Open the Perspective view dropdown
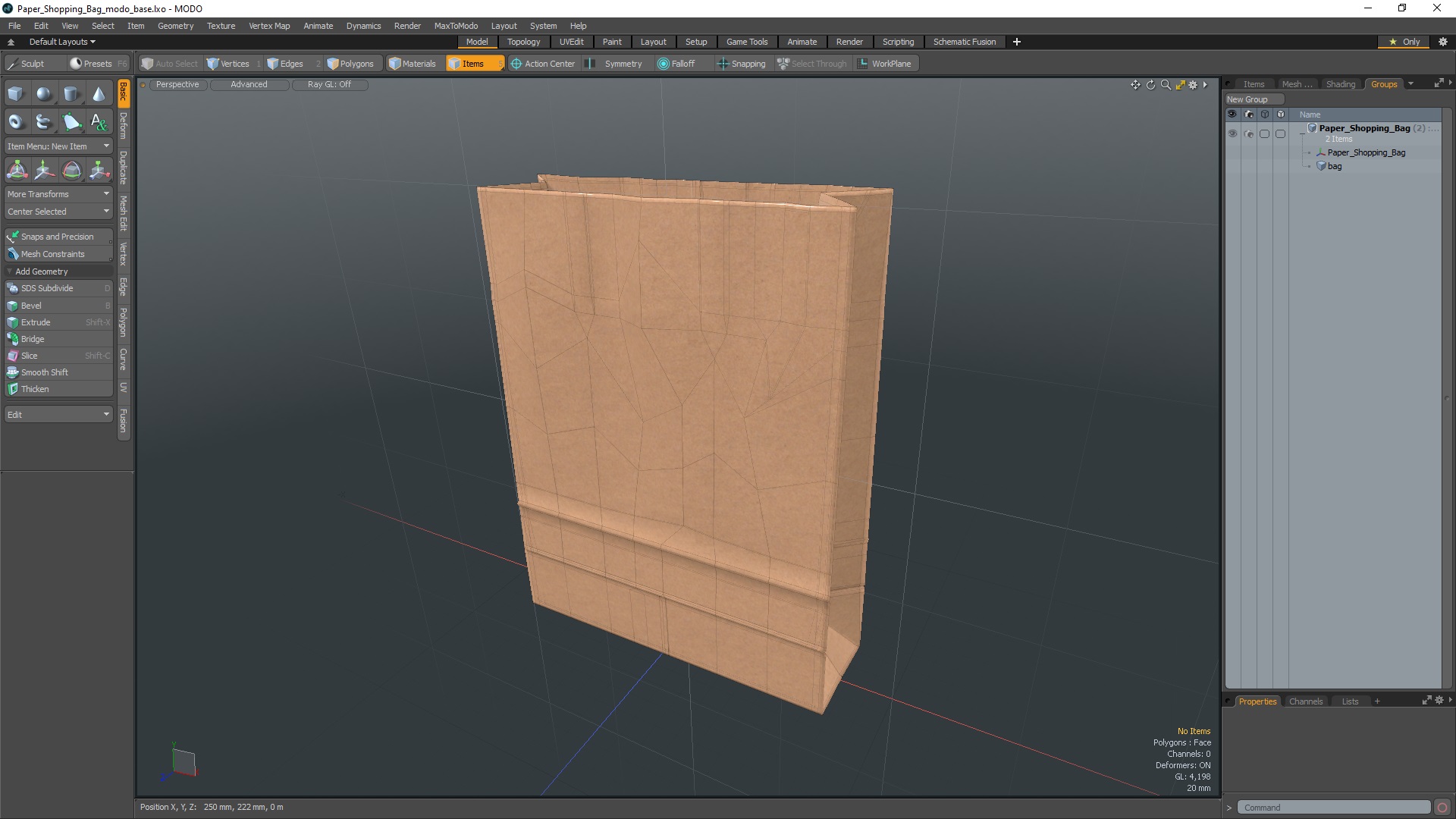This screenshot has height=819, width=1456. [x=177, y=85]
